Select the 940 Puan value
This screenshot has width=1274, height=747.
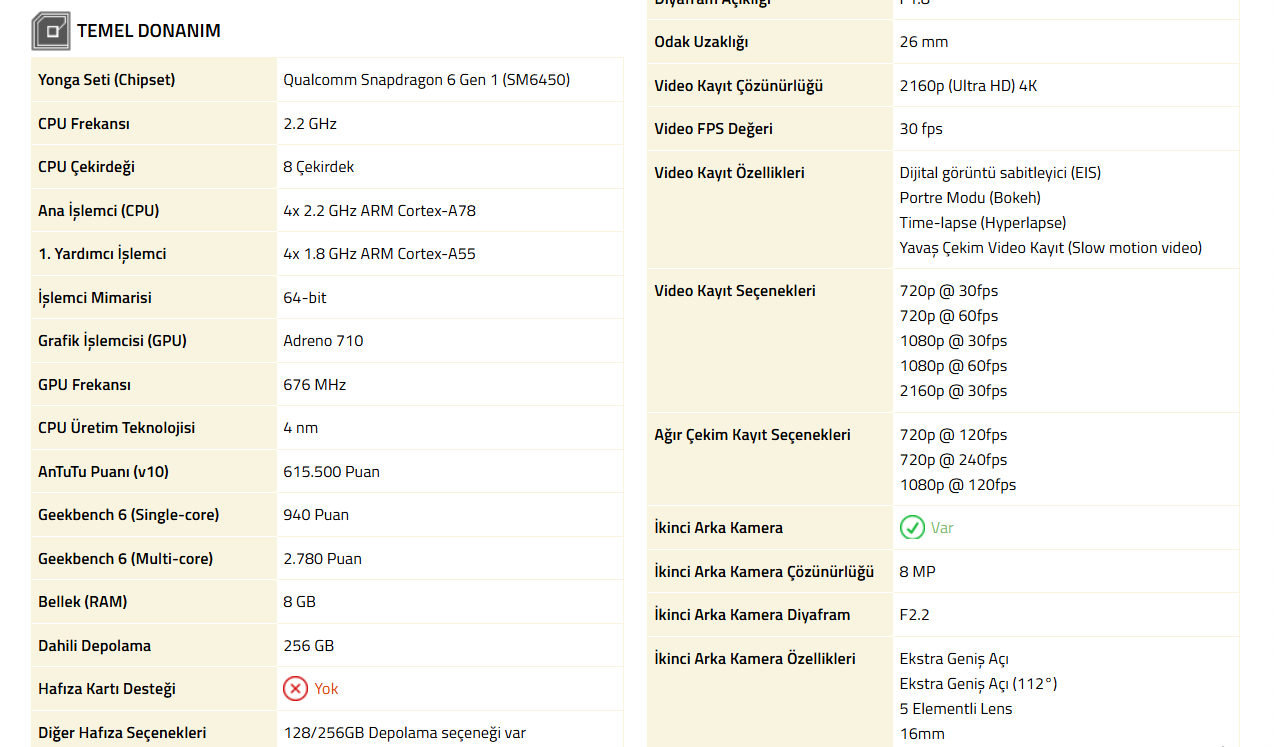pyautogui.click(x=316, y=515)
